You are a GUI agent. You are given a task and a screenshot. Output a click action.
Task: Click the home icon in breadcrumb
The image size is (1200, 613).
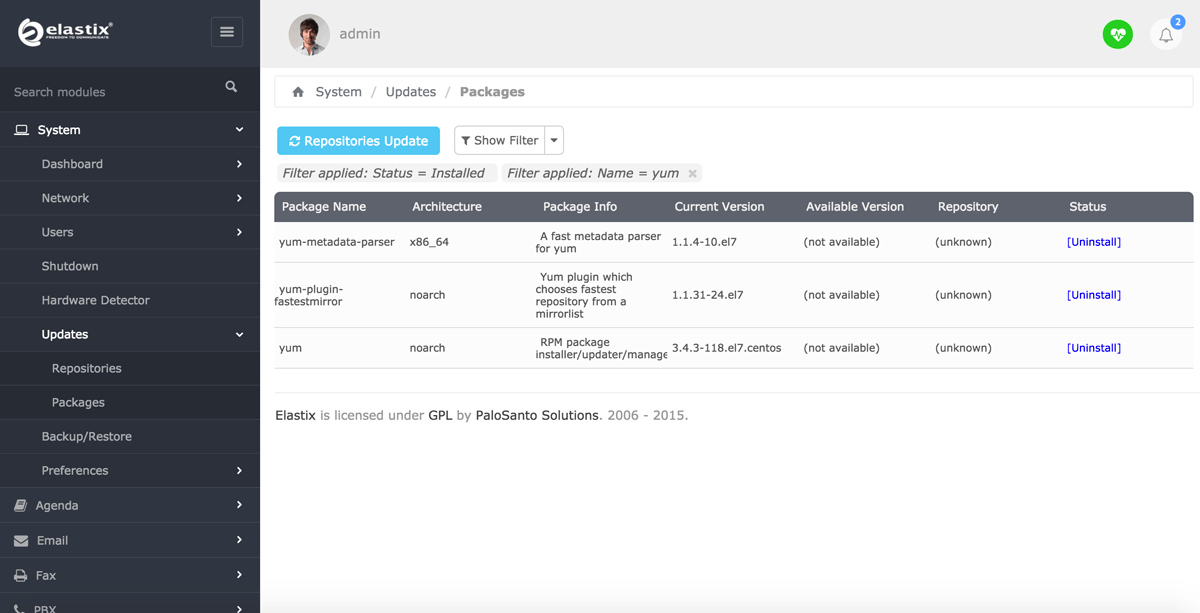[x=298, y=92]
